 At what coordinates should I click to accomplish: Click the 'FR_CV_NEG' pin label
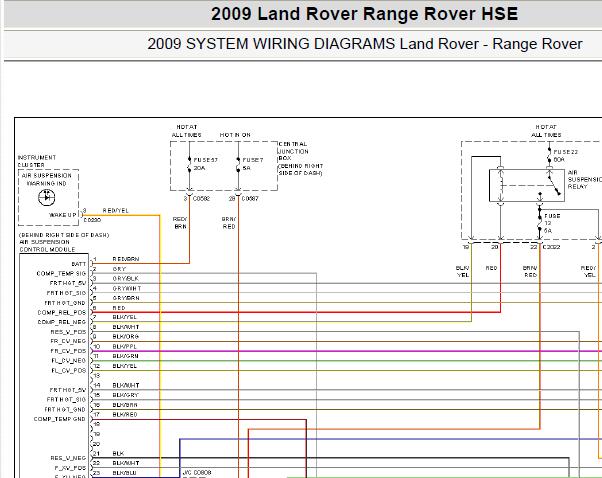click(68, 341)
